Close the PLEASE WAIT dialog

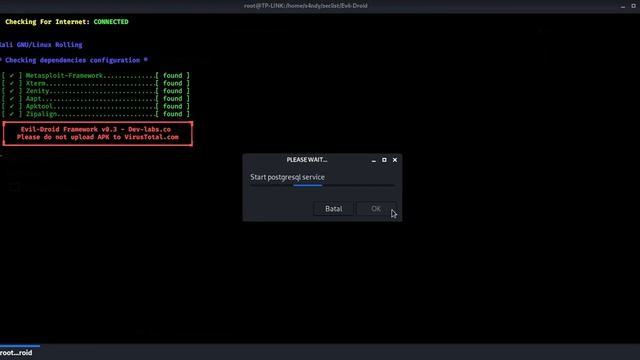pyautogui.click(x=395, y=160)
